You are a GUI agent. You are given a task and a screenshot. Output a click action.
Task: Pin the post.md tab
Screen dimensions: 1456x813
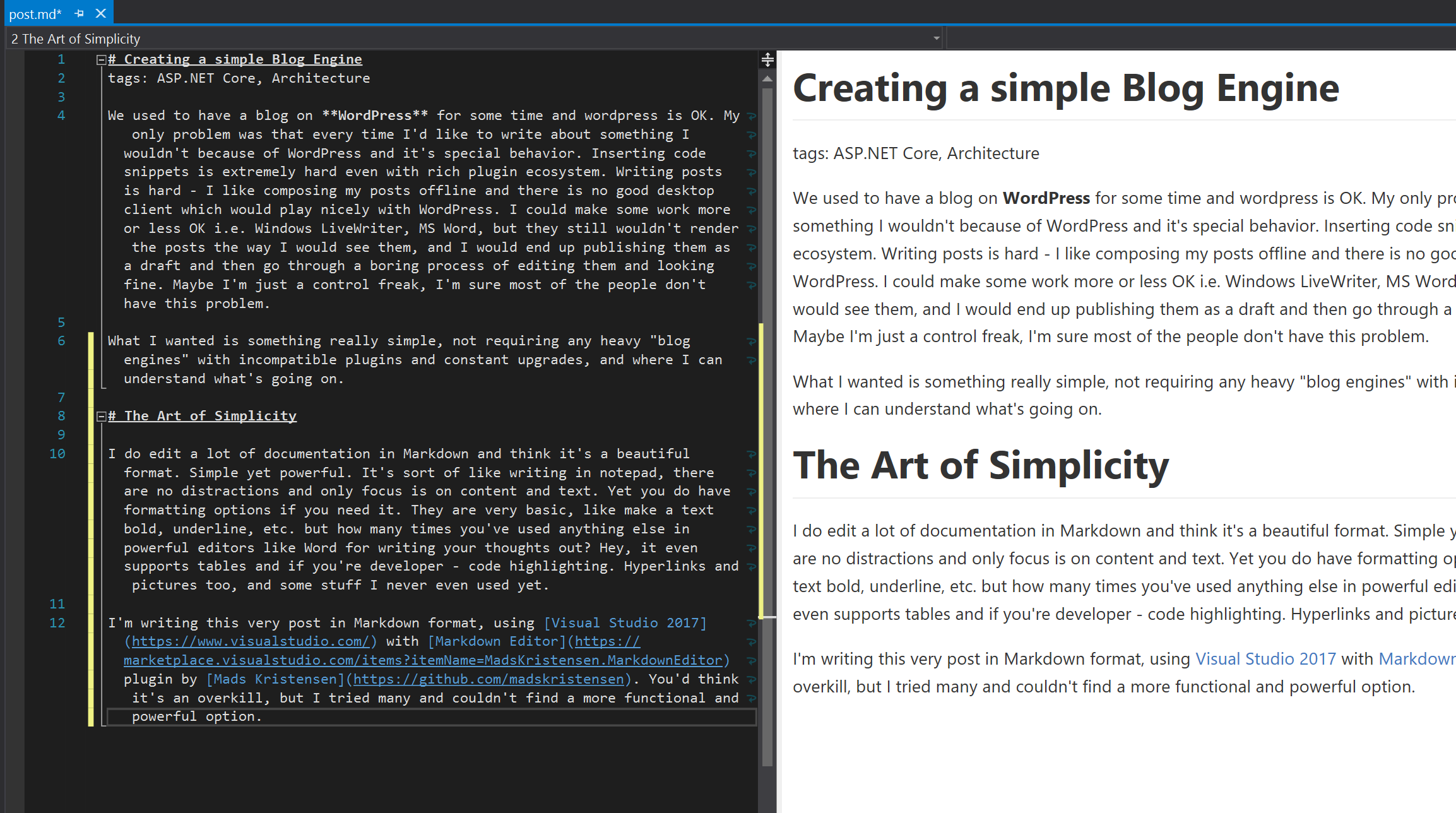coord(79,13)
